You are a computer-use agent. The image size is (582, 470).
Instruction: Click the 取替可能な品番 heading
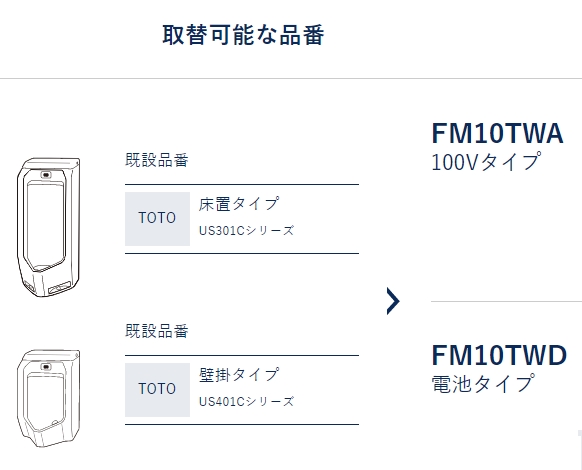click(x=243, y=35)
